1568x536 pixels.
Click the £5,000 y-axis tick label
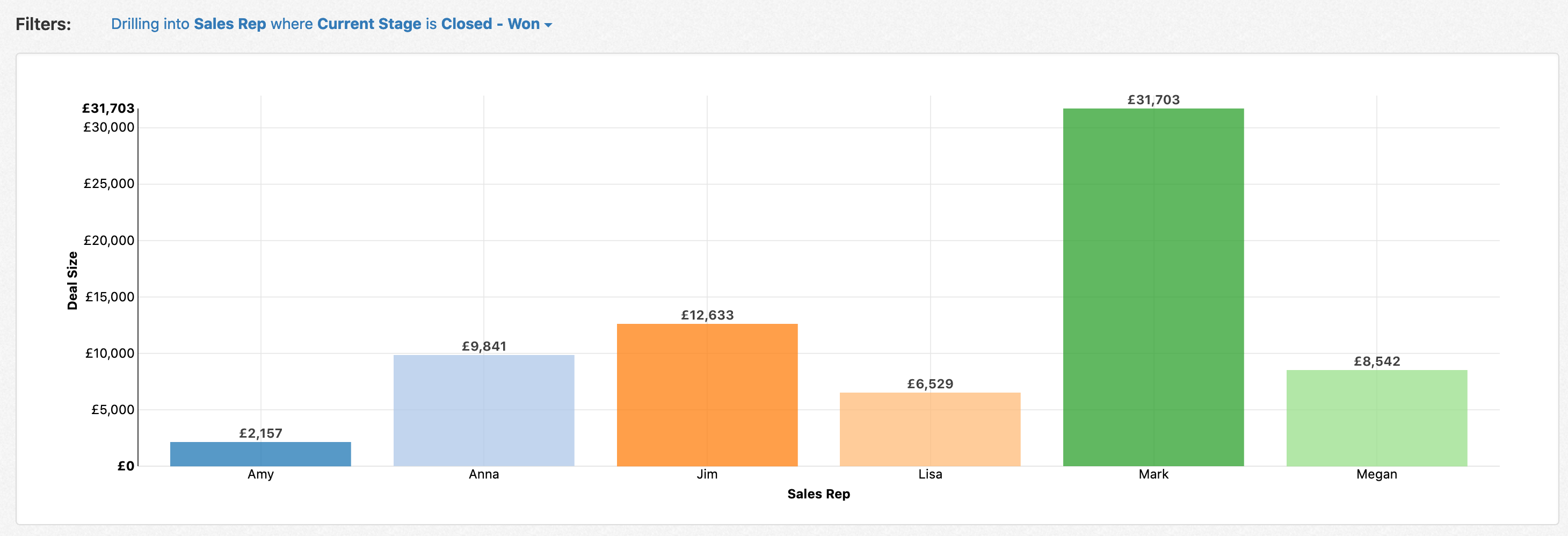pyautogui.click(x=113, y=409)
